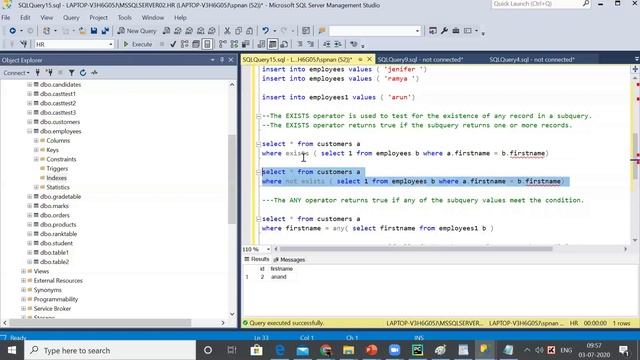Click the Copy icon in toolbar
Image resolution: width=640 pixels, height=360 pixels.
pyautogui.click(x=238, y=31)
